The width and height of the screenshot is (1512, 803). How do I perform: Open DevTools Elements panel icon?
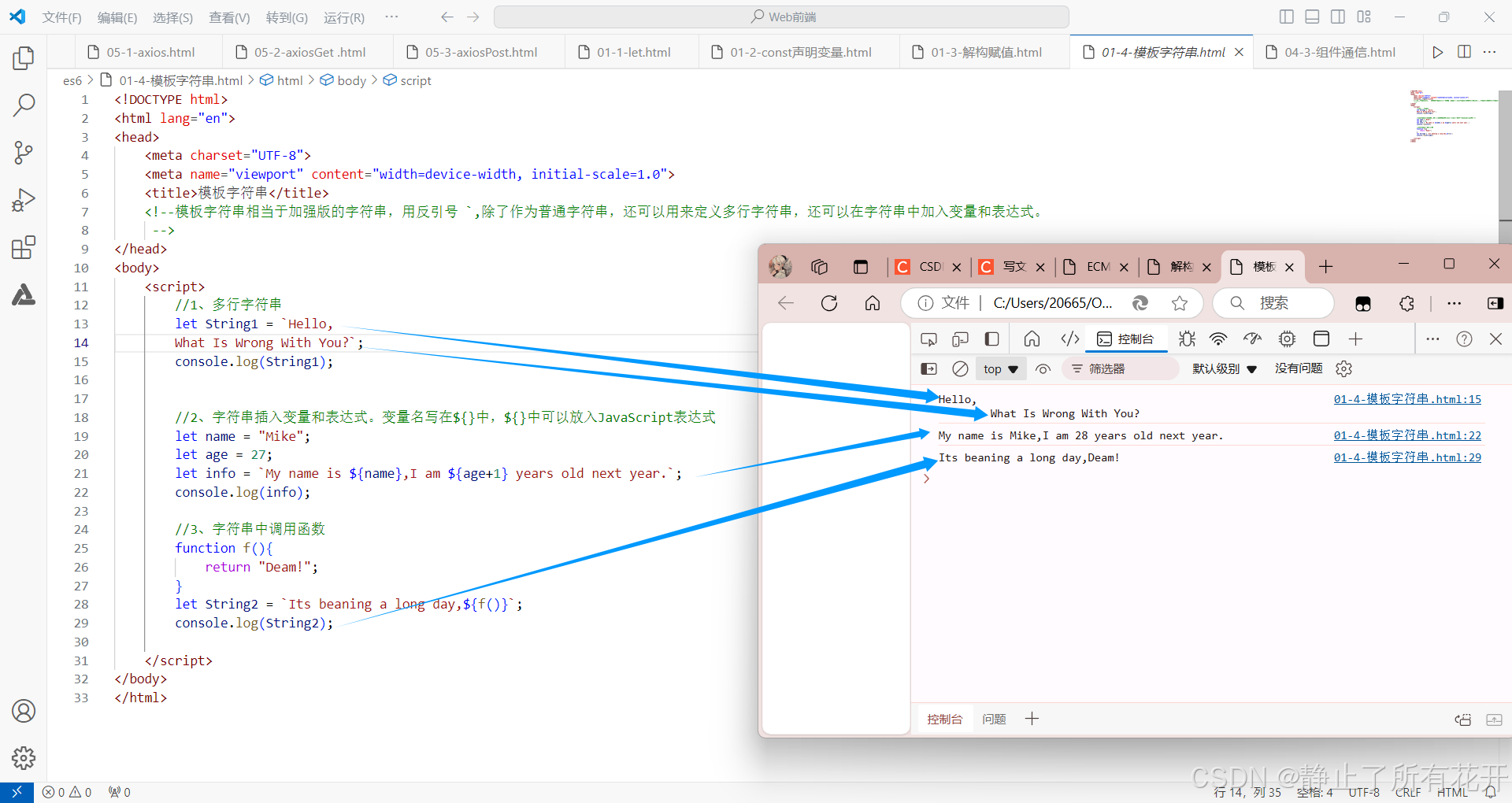(x=1069, y=339)
